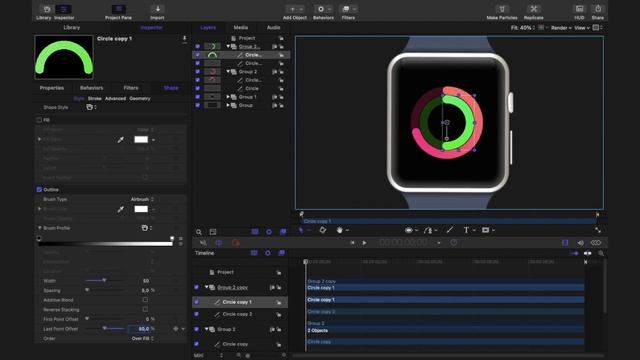The width and height of the screenshot is (640, 360).
Task: Switch to the Library panel tab
Action: (72, 28)
